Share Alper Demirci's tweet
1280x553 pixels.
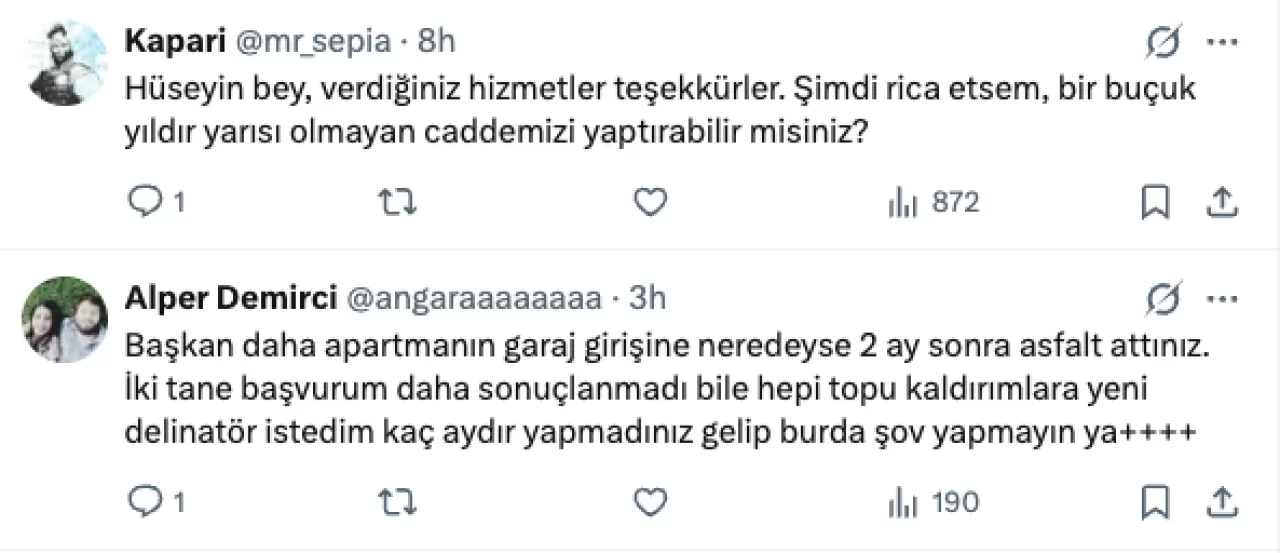pos(1222,501)
